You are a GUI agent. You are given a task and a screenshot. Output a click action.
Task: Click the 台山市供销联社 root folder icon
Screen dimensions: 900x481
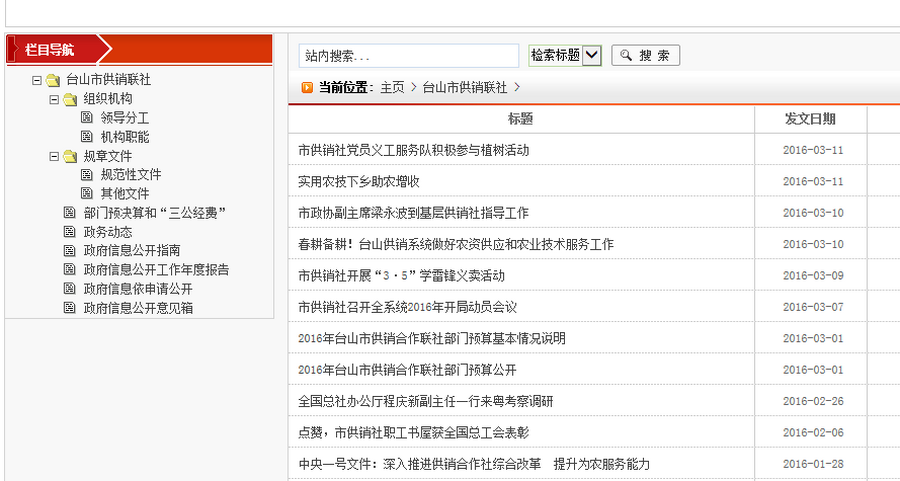pyautogui.click(x=52, y=80)
